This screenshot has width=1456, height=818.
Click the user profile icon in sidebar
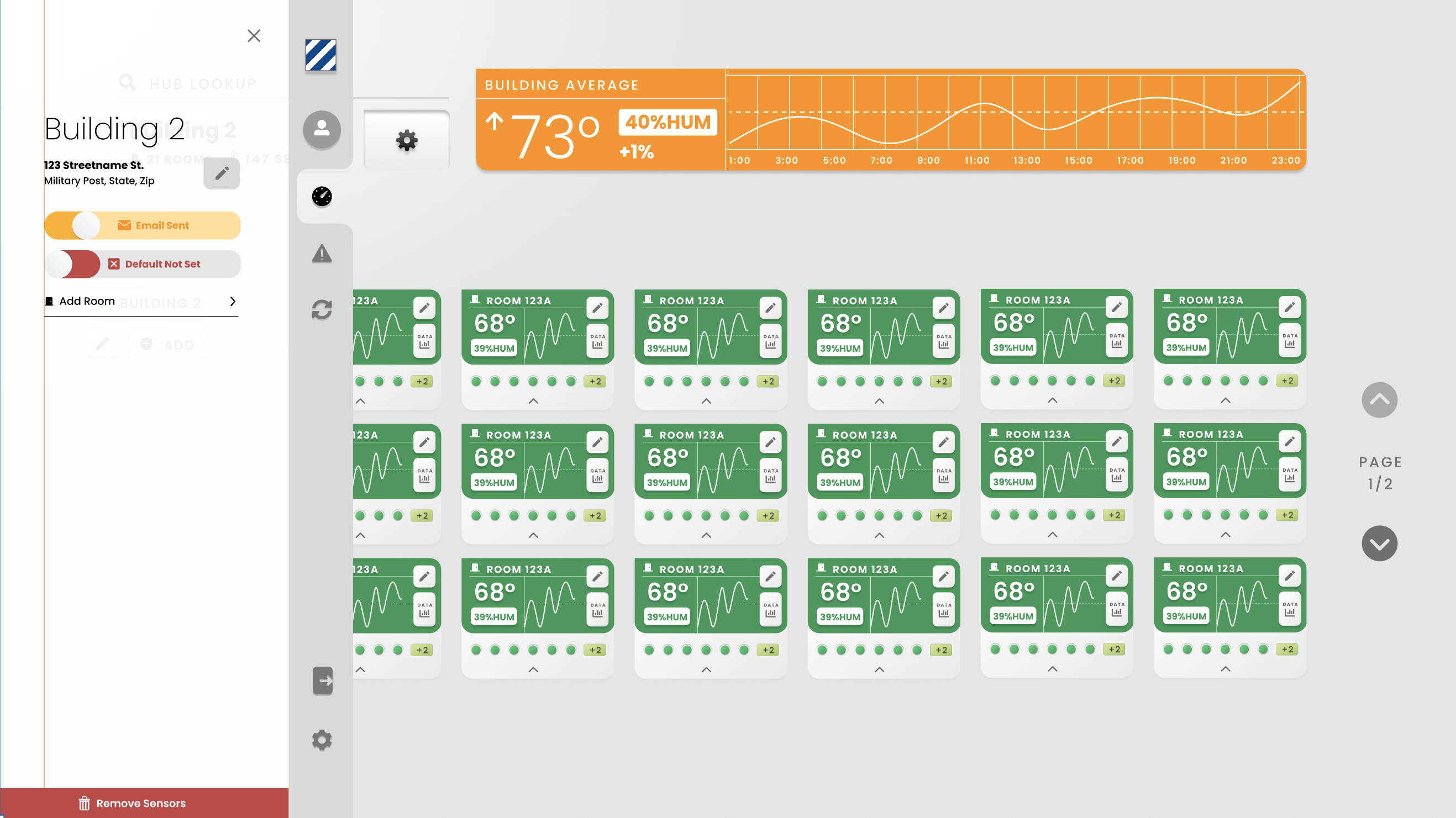(x=322, y=129)
